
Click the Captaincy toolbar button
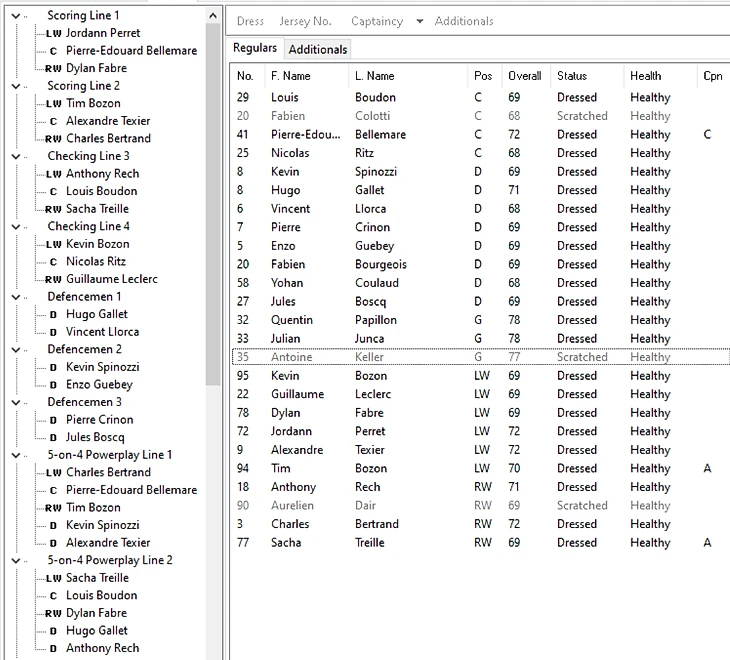tap(377, 21)
